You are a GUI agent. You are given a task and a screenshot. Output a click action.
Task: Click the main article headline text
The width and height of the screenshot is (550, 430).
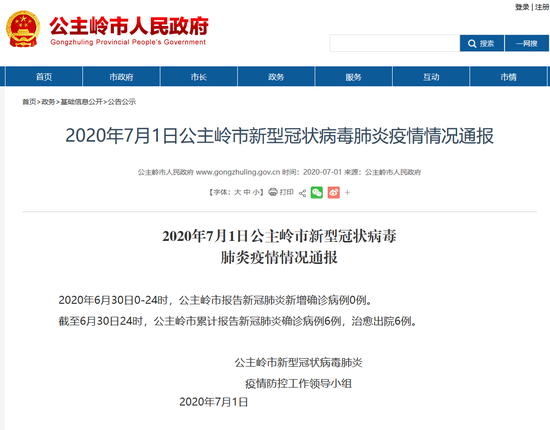280,136
